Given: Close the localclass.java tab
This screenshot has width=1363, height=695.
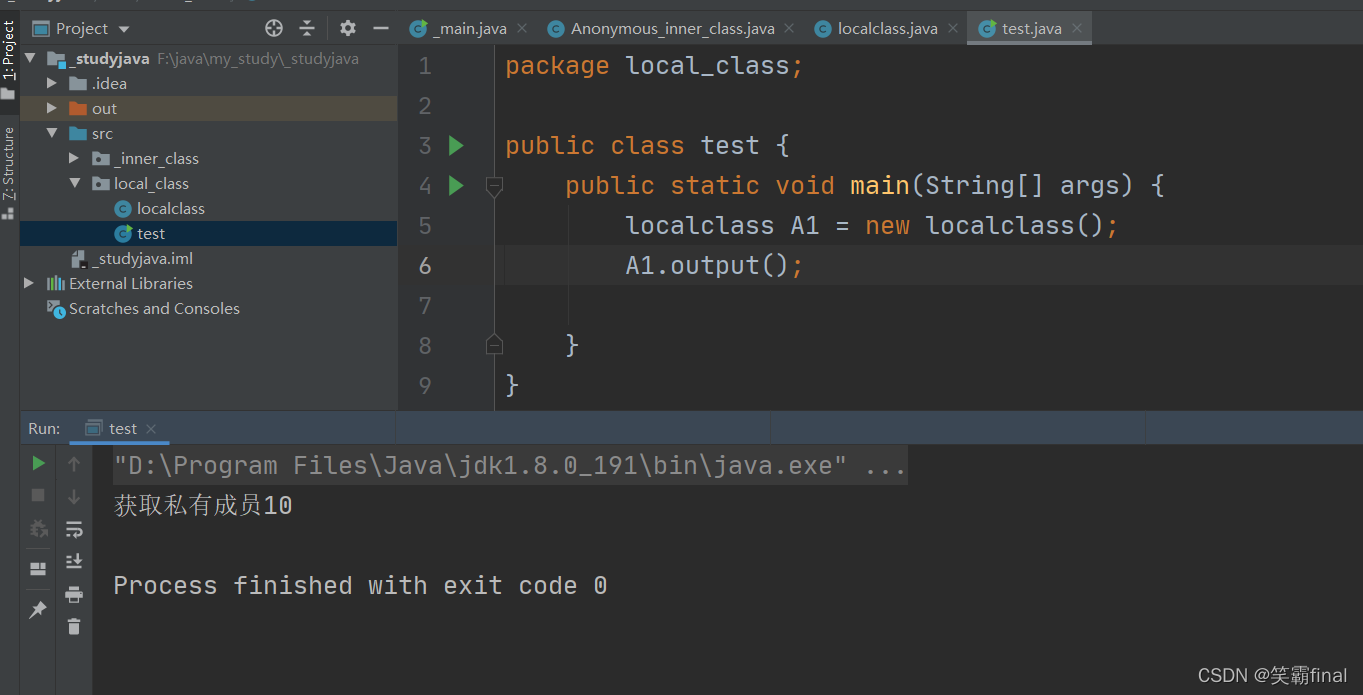Looking at the screenshot, I should click(951, 28).
